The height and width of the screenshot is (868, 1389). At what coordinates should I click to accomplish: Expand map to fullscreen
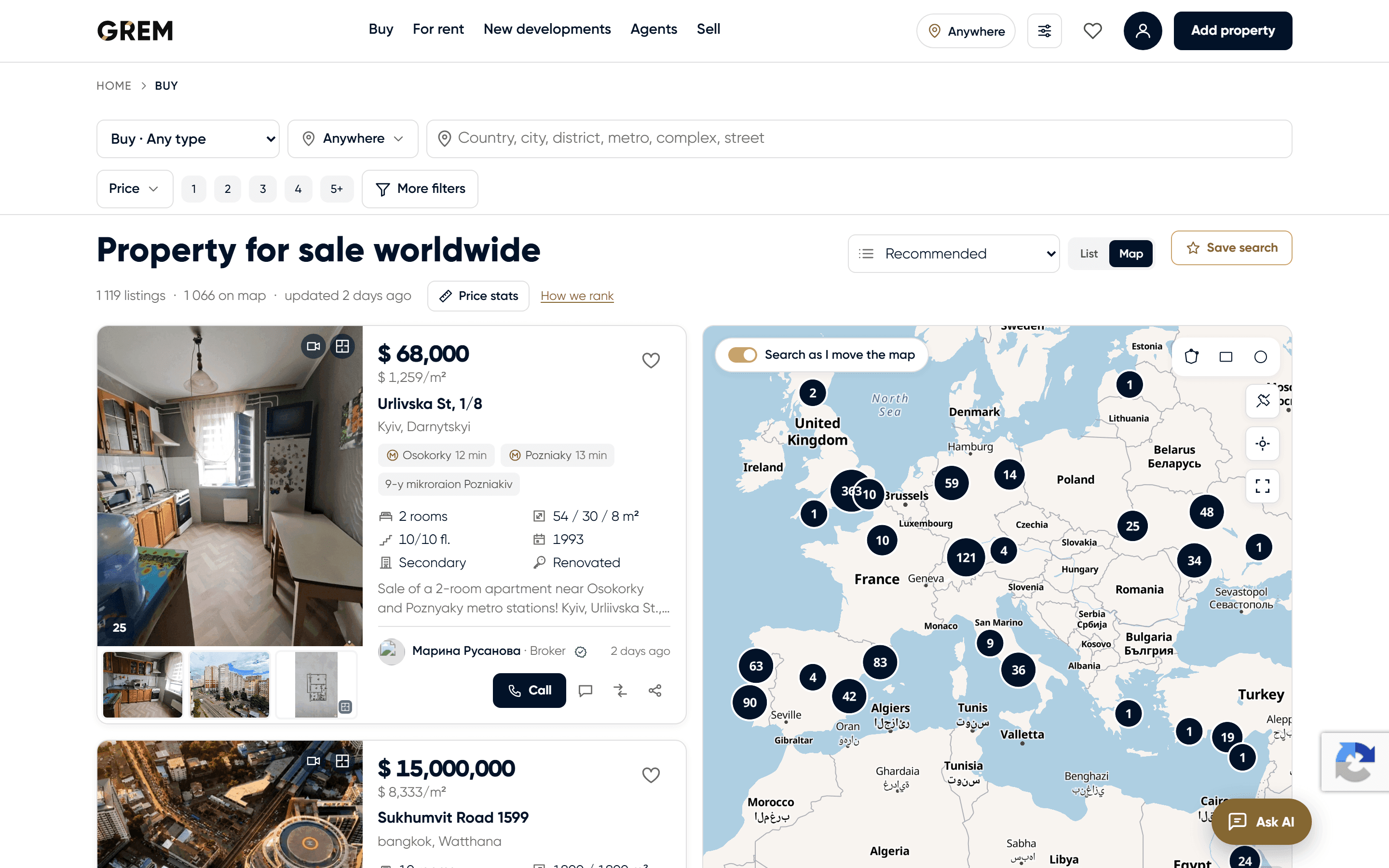tap(1262, 486)
